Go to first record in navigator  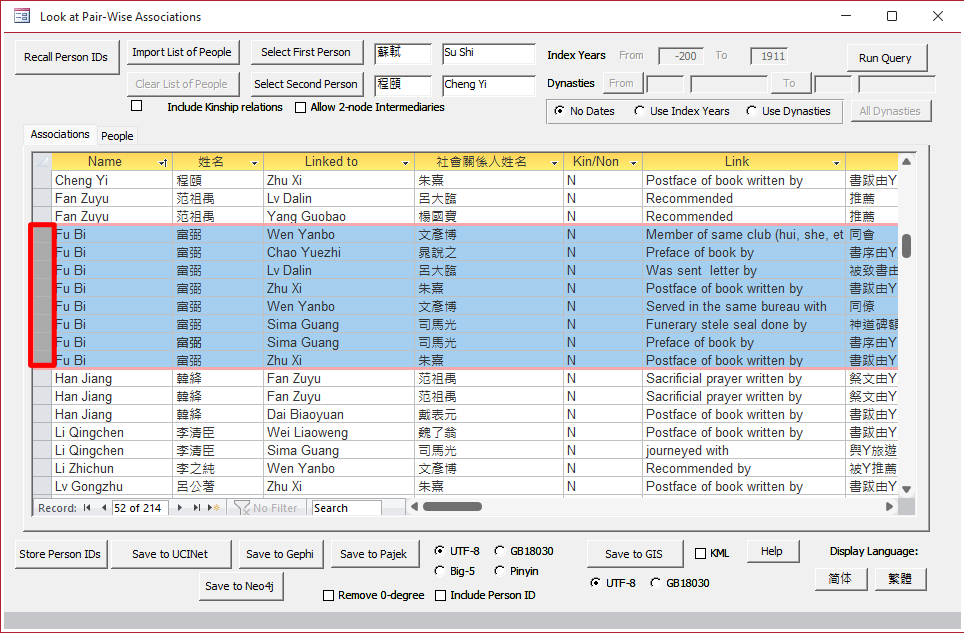(x=86, y=508)
